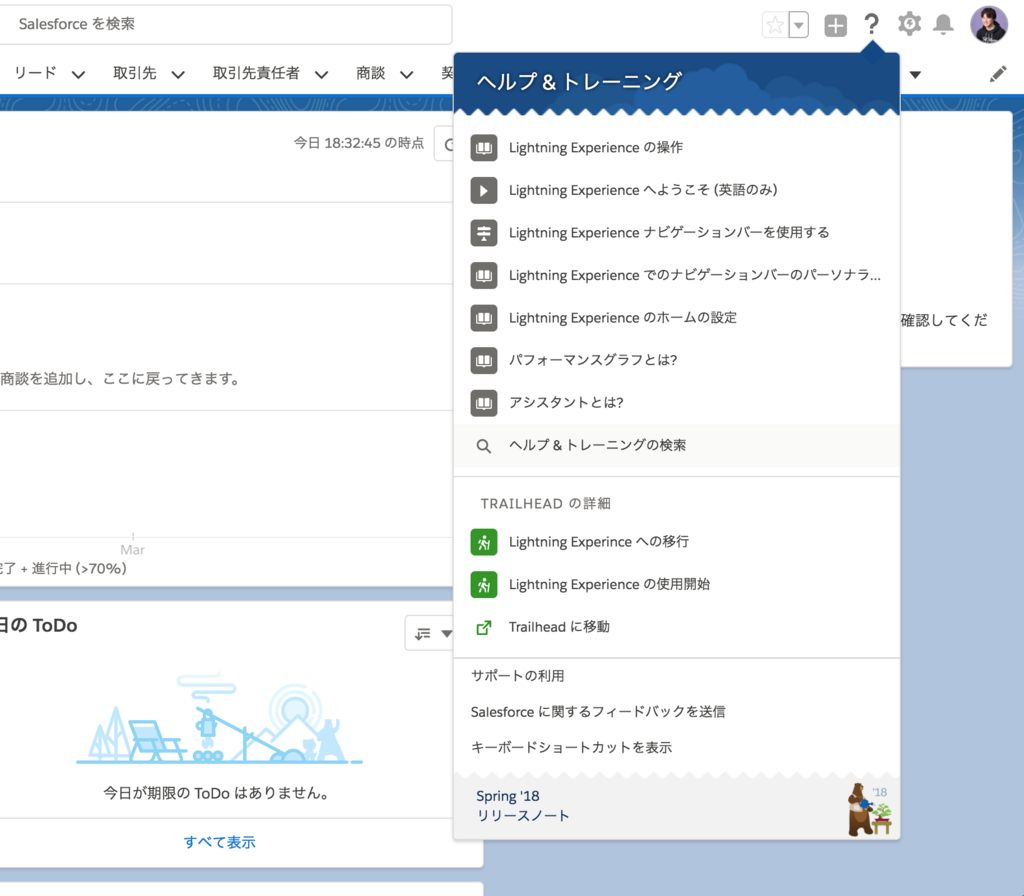Open the 取引先 tab
The width and height of the screenshot is (1024, 896).
pos(135,73)
